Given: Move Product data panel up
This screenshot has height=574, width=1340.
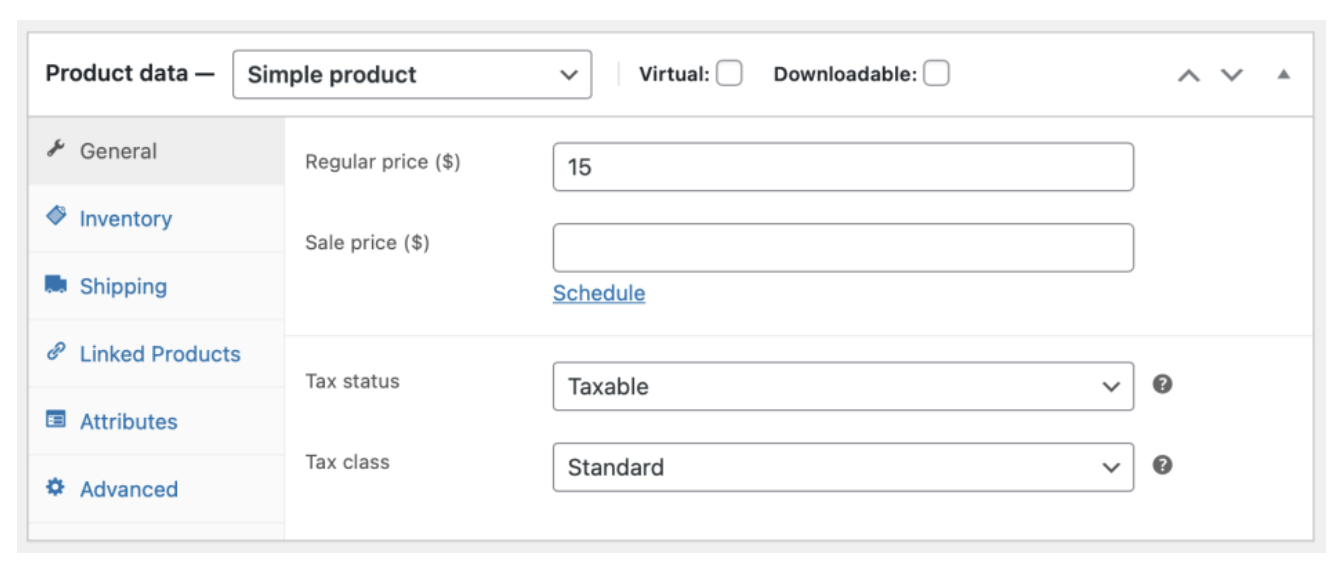Looking at the screenshot, I should (1188, 75).
